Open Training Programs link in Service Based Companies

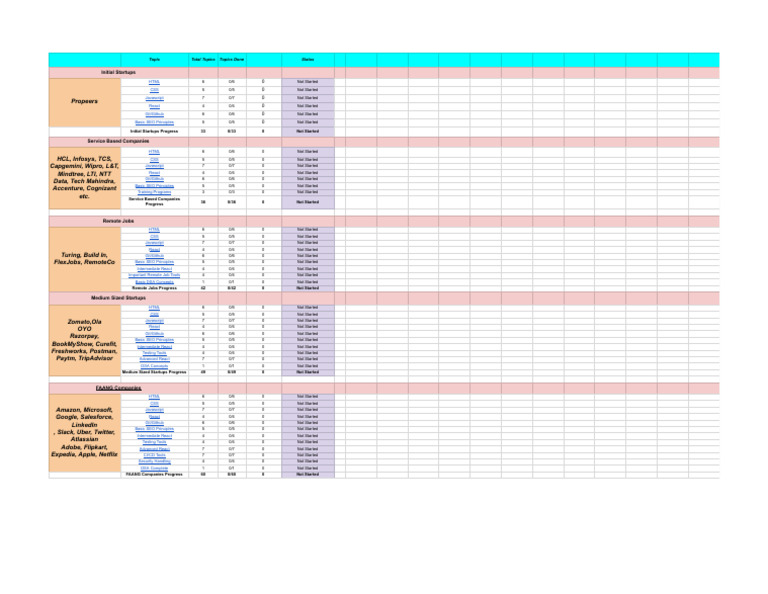click(154, 192)
